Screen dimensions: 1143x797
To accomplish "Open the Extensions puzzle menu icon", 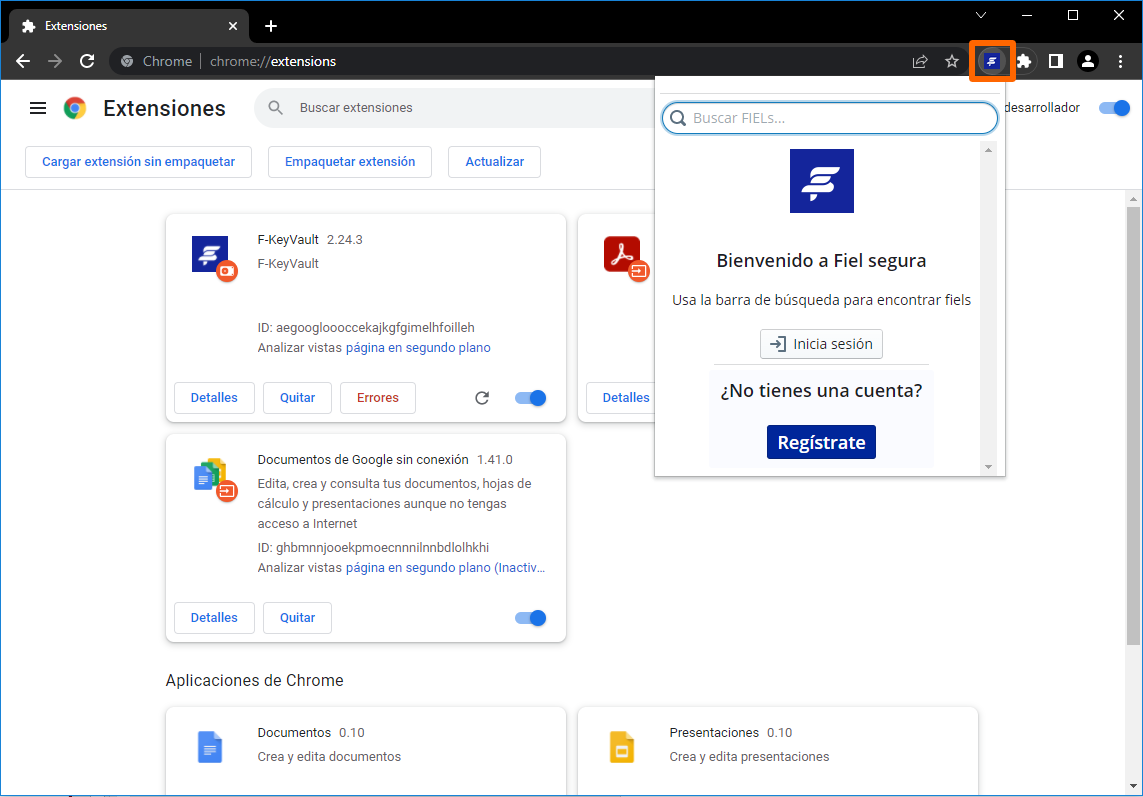I will coord(1024,61).
